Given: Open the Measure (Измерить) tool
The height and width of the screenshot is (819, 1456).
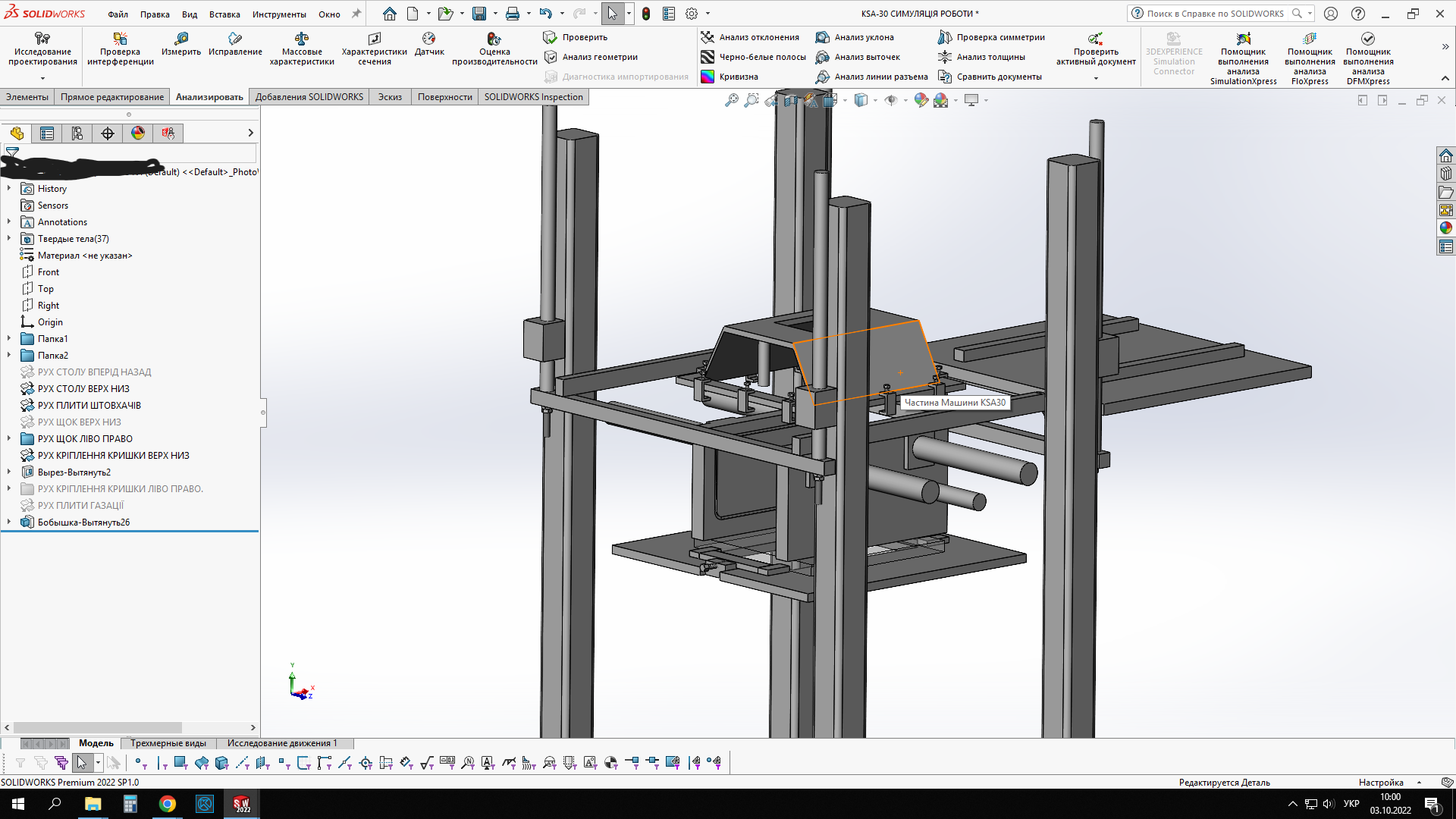Looking at the screenshot, I should coord(181,44).
